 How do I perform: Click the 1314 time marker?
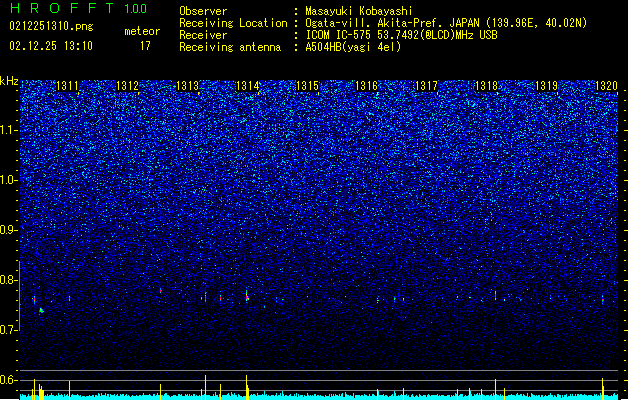248,86
